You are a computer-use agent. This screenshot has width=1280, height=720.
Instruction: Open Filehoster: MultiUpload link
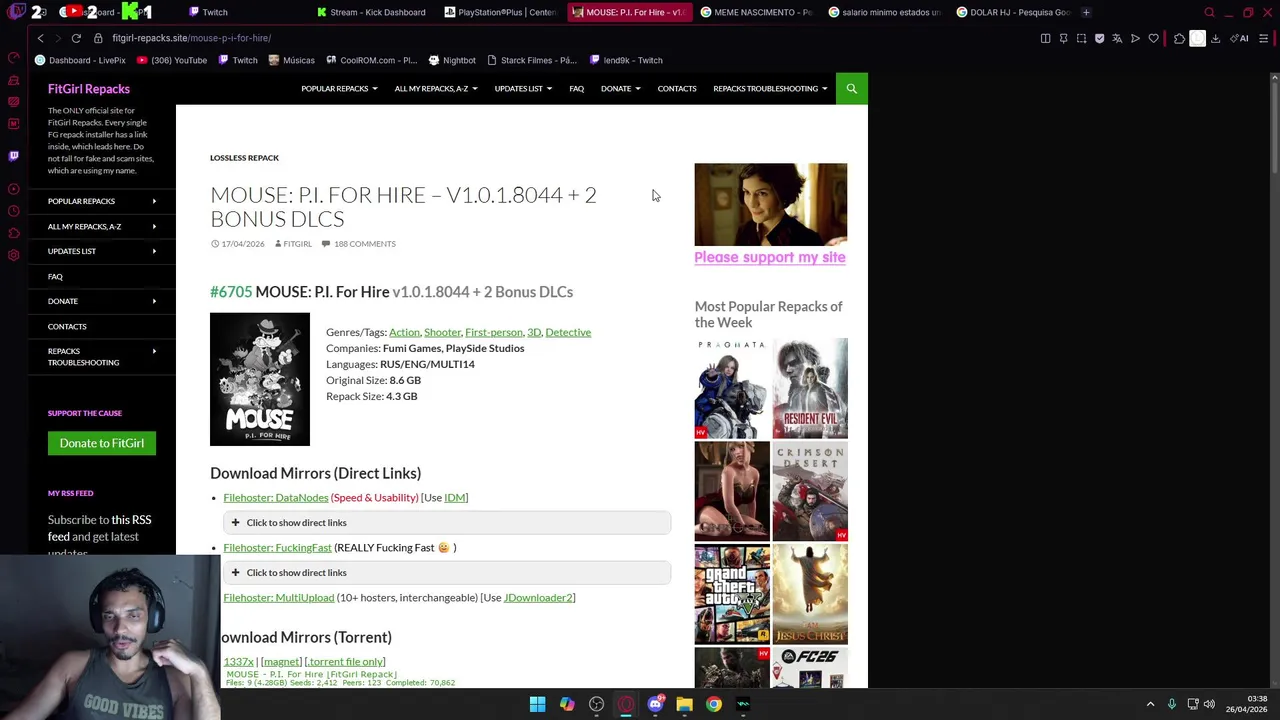[x=279, y=597]
